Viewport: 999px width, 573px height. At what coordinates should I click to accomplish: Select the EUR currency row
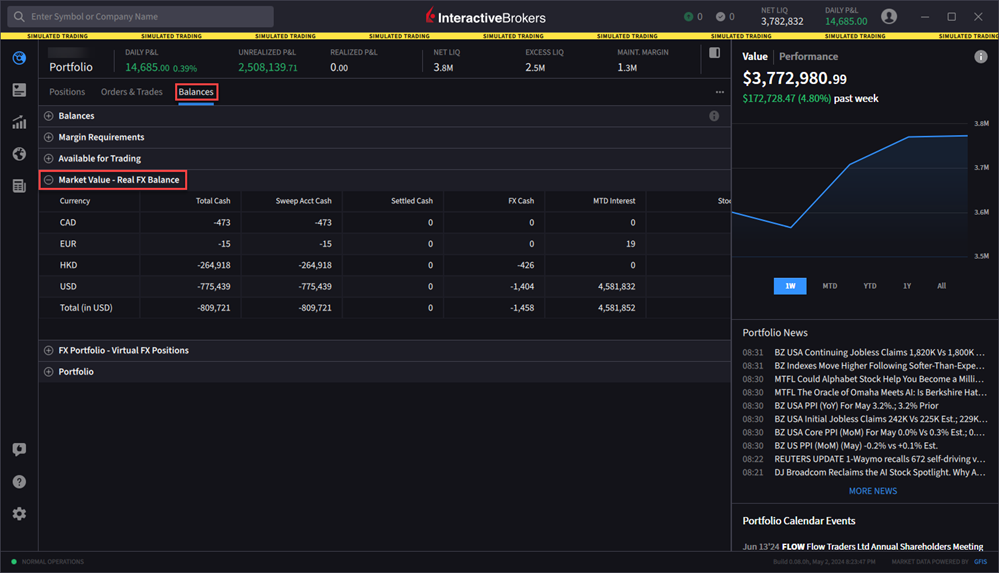tap(384, 243)
